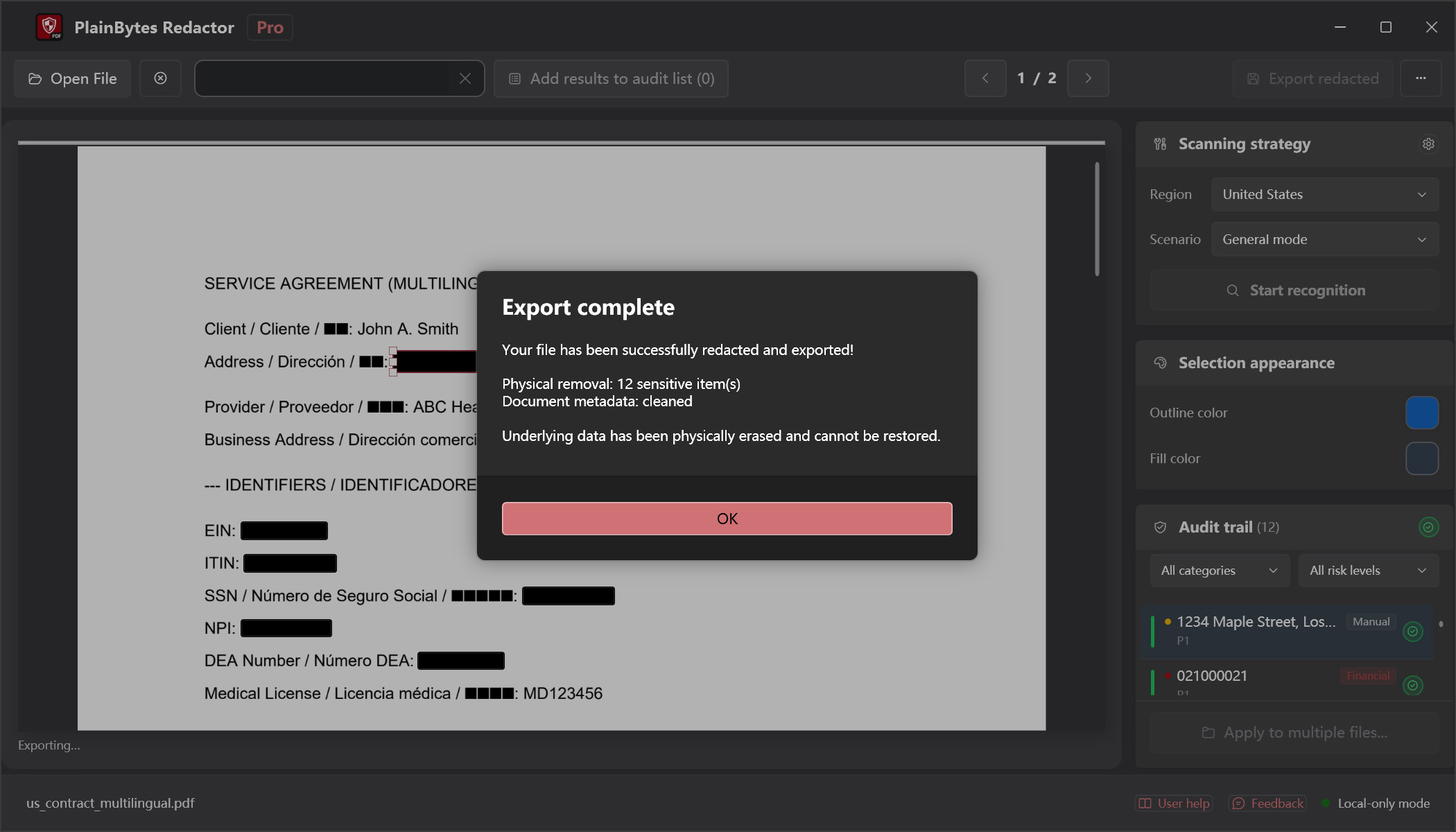1456x832 pixels.
Task: Close the PlainBytes Redactor window
Action: (1432, 27)
